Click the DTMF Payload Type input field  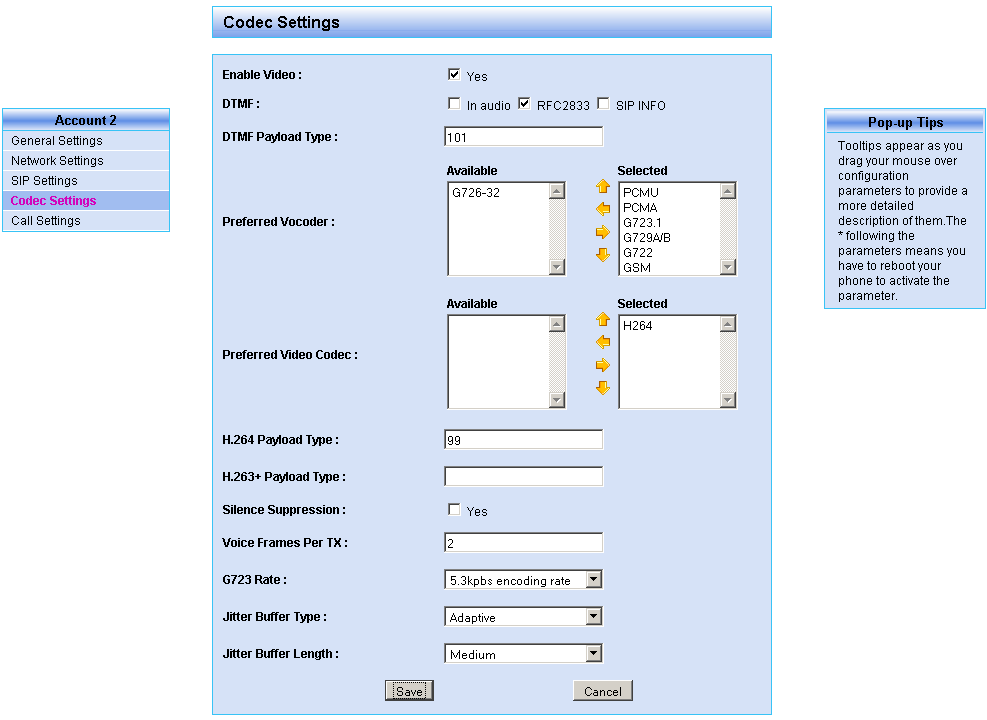pos(523,137)
